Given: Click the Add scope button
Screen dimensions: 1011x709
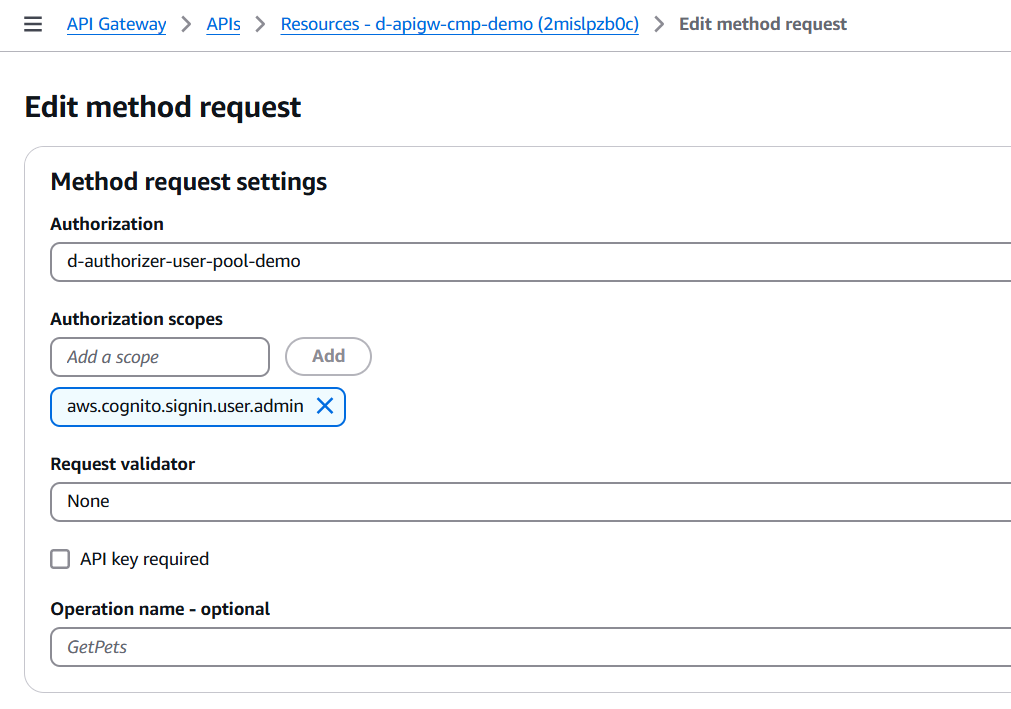Looking at the screenshot, I should tap(328, 356).
